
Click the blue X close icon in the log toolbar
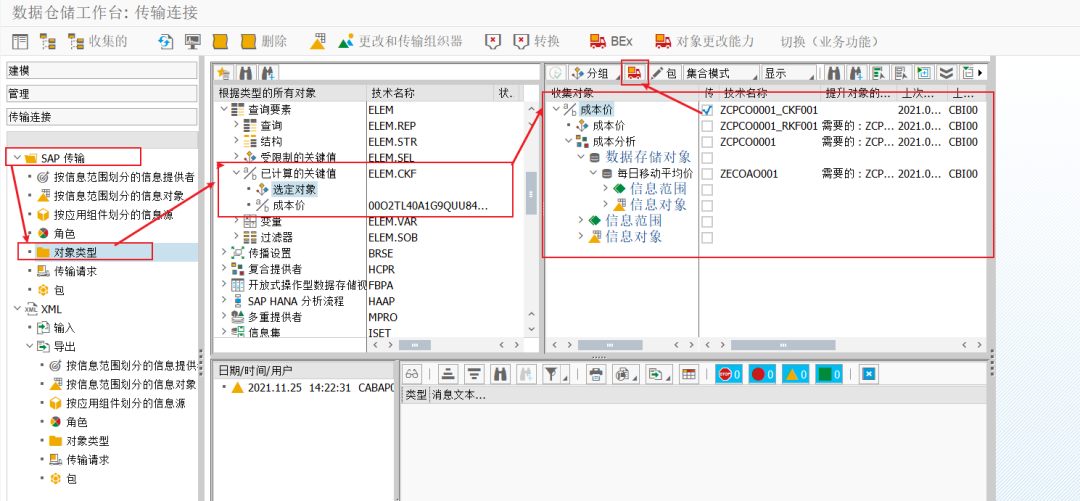pos(869,374)
